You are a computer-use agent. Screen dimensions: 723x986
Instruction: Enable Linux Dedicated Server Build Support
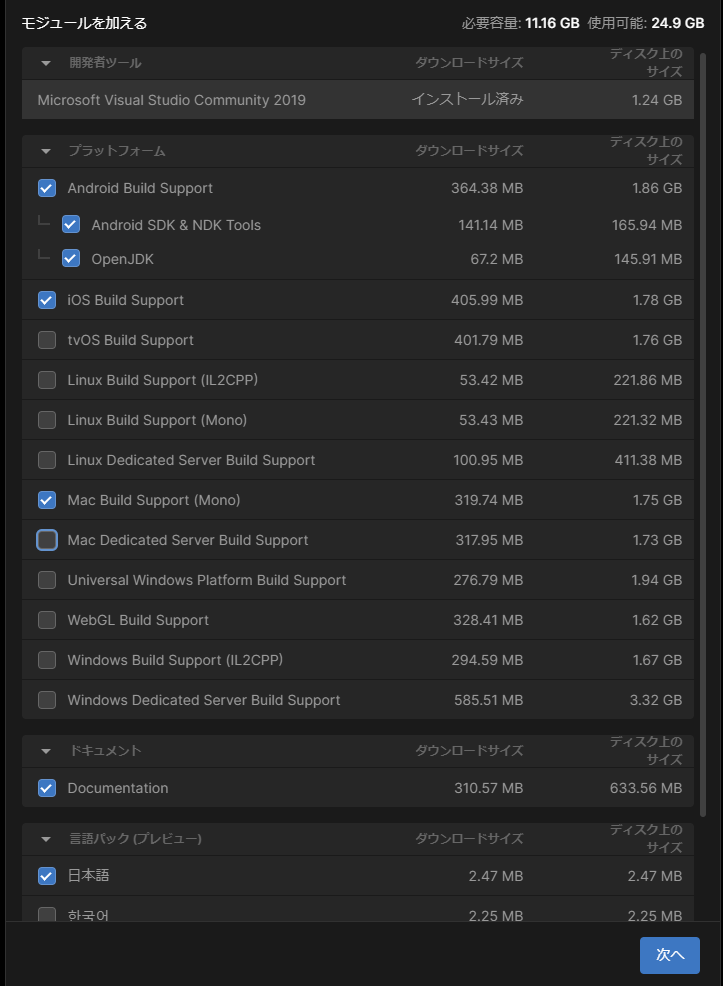47,460
